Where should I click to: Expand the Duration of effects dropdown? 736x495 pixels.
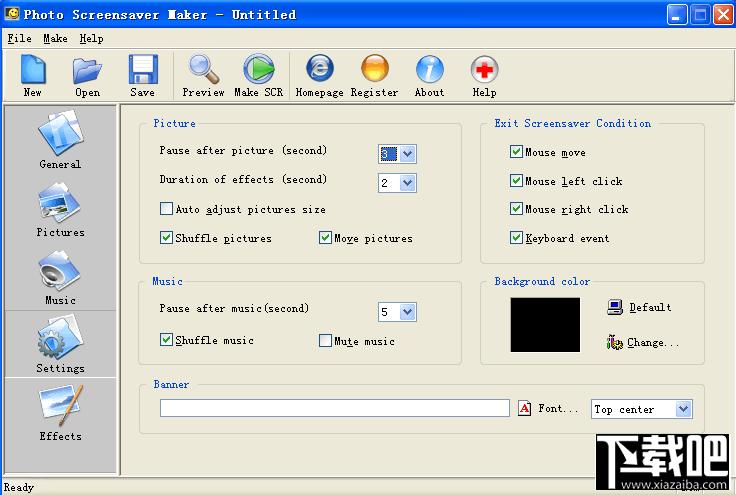coord(408,183)
